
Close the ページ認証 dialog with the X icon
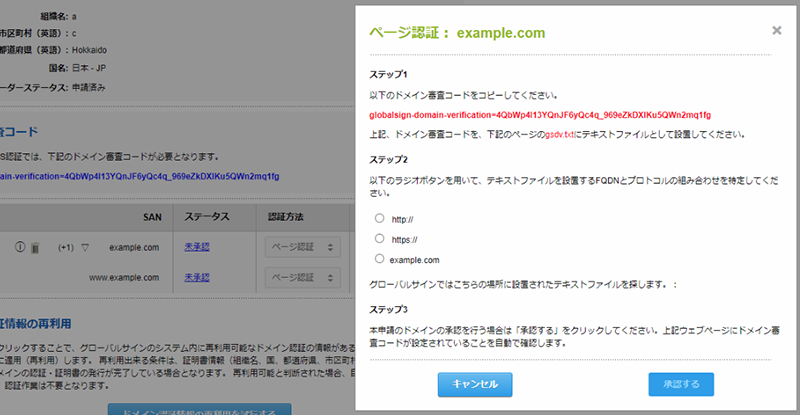click(777, 31)
